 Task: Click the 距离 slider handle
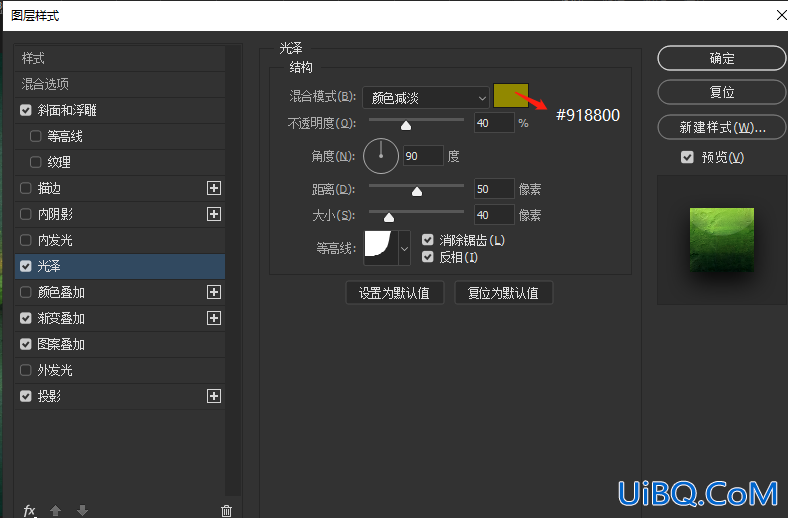pyautogui.click(x=417, y=191)
